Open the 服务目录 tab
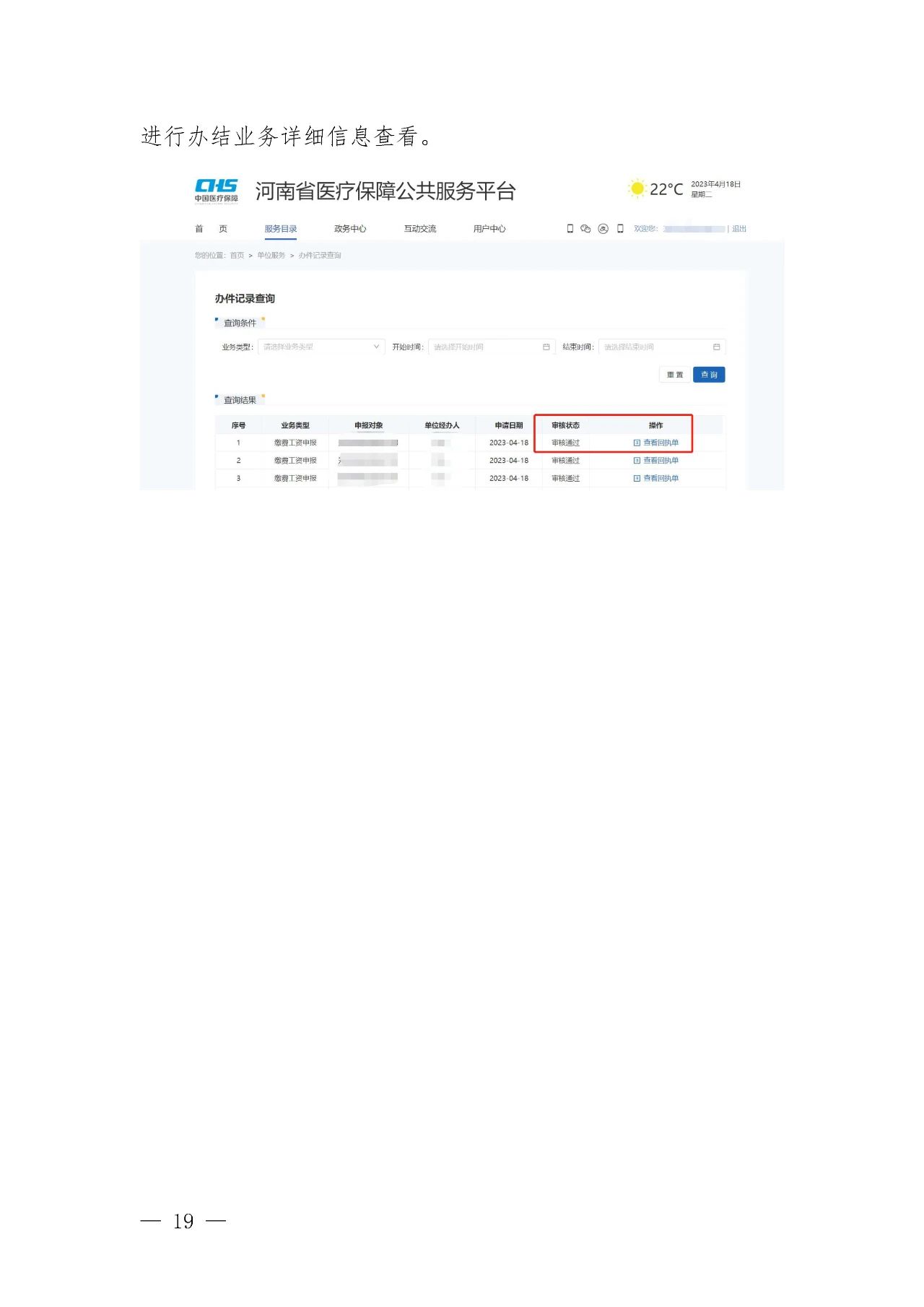 pyautogui.click(x=281, y=229)
